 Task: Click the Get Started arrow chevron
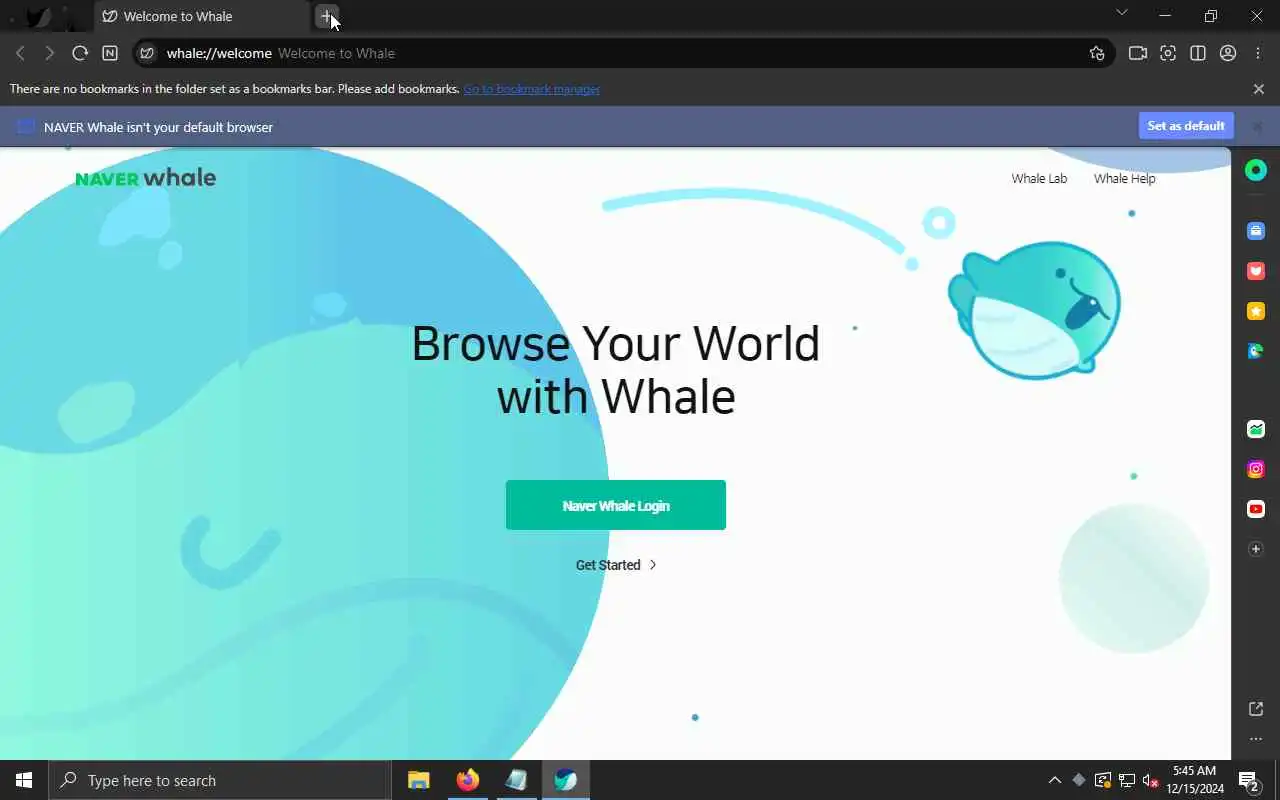coord(653,565)
